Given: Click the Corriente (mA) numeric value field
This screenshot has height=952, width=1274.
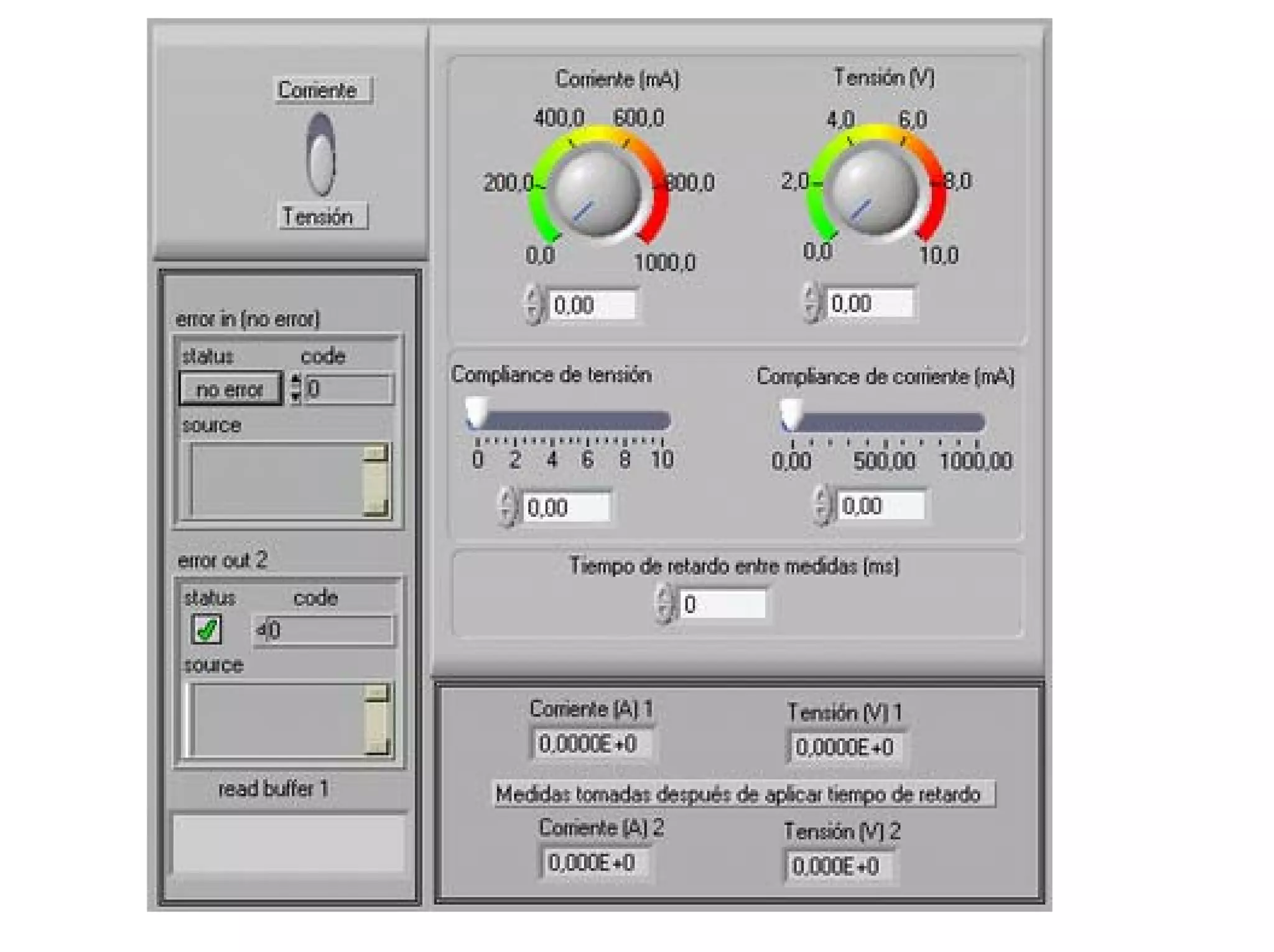Looking at the screenshot, I should (x=592, y=305).
